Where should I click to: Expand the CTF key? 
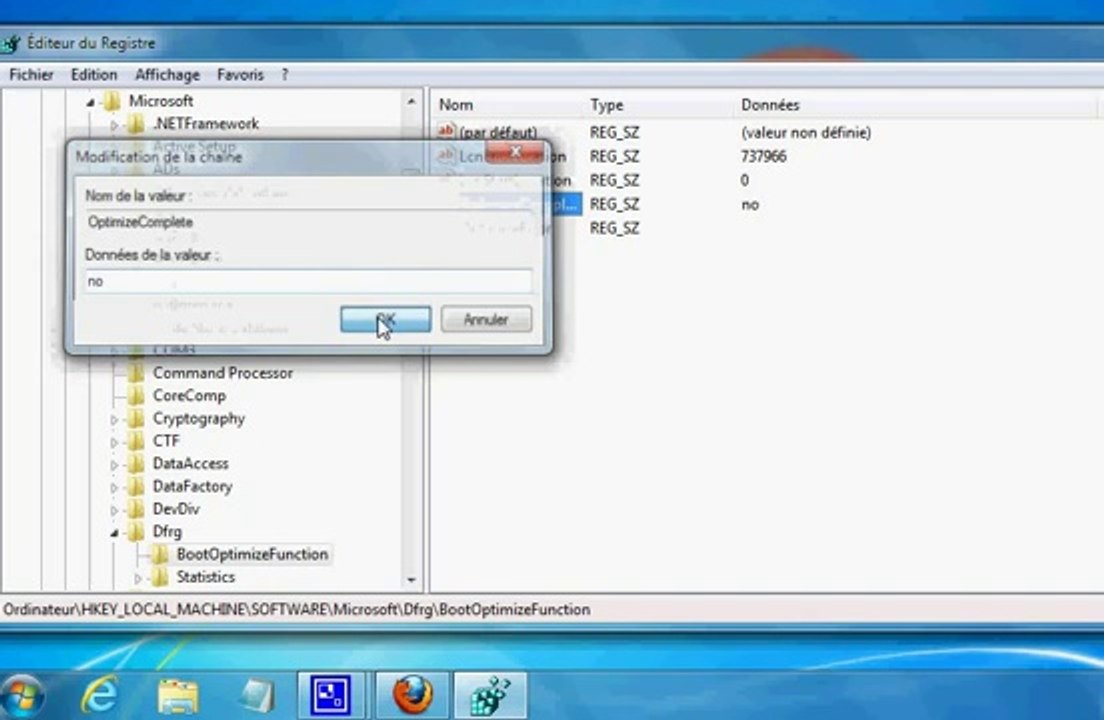point(114,442)
